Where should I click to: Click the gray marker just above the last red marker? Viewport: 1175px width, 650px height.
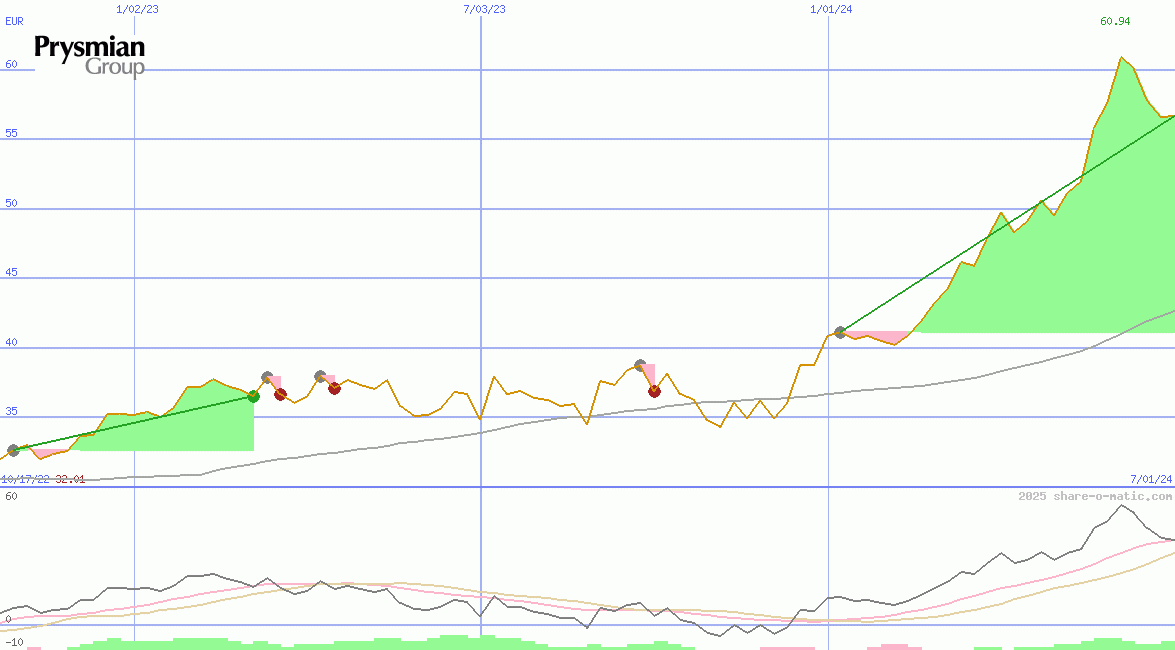click(x=640, y=366)
